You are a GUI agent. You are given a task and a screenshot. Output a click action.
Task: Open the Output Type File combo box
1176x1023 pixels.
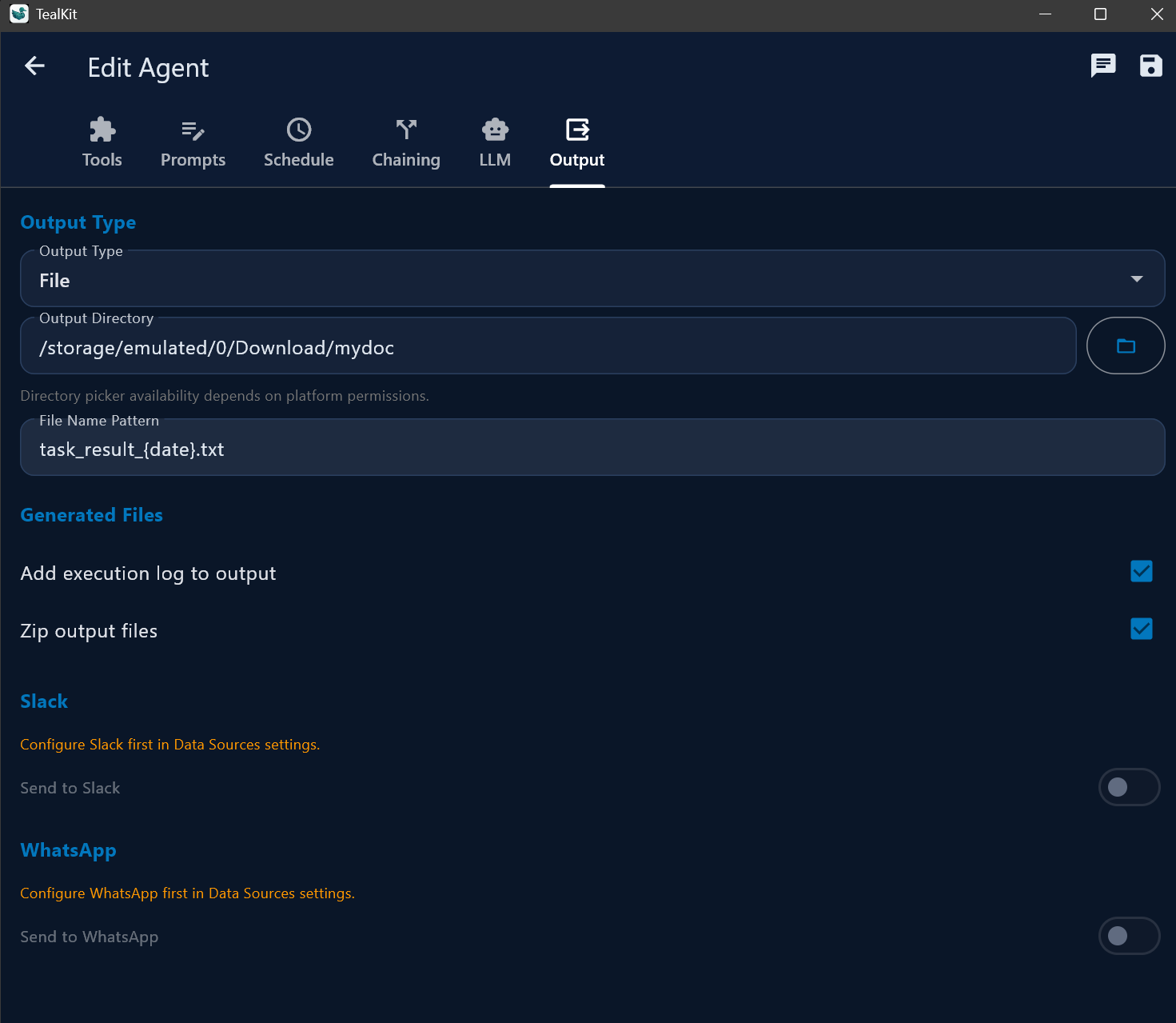pos(592,279)
